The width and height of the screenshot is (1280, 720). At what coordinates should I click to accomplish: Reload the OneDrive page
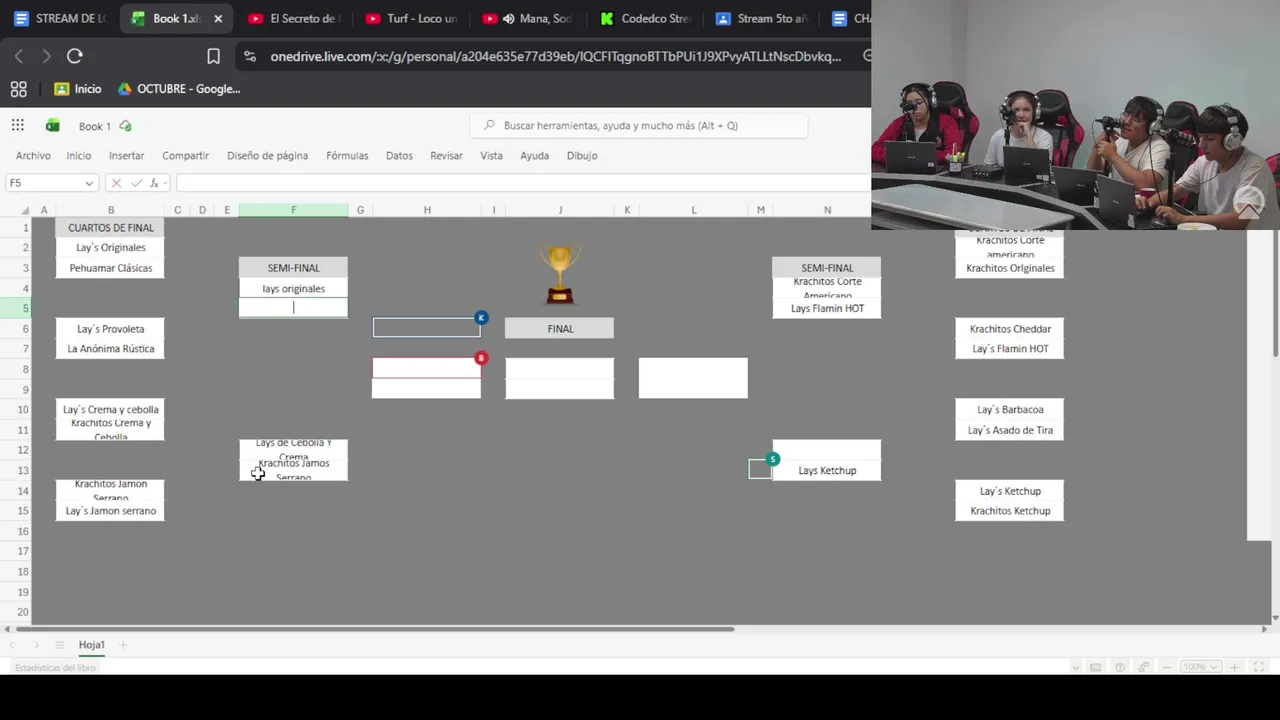click(75, 56)
